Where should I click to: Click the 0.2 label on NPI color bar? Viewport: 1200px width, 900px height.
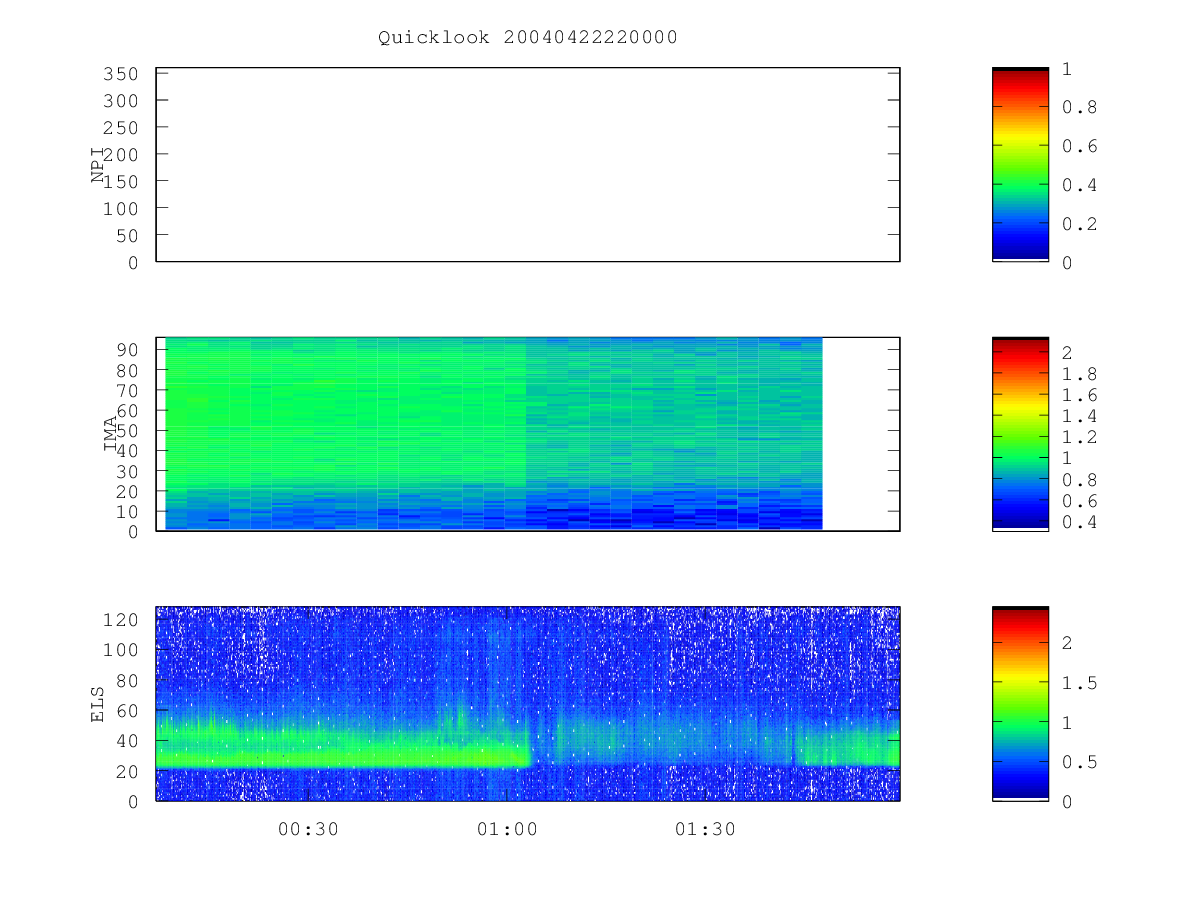coord(1079,224)
